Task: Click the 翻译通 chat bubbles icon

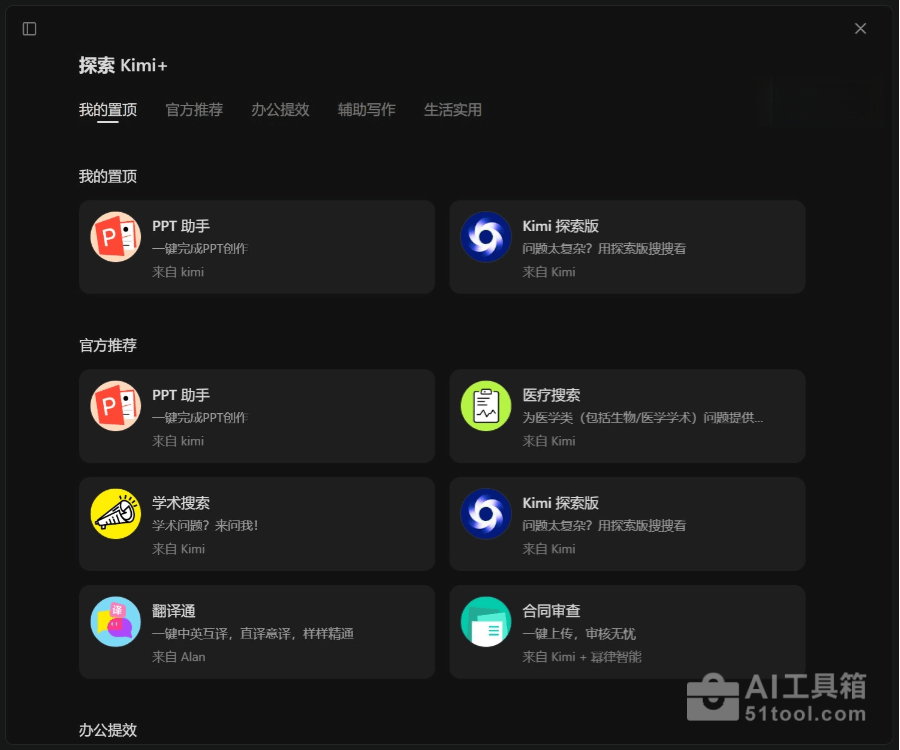Action: pyautogui.click(x=115, y=621)
